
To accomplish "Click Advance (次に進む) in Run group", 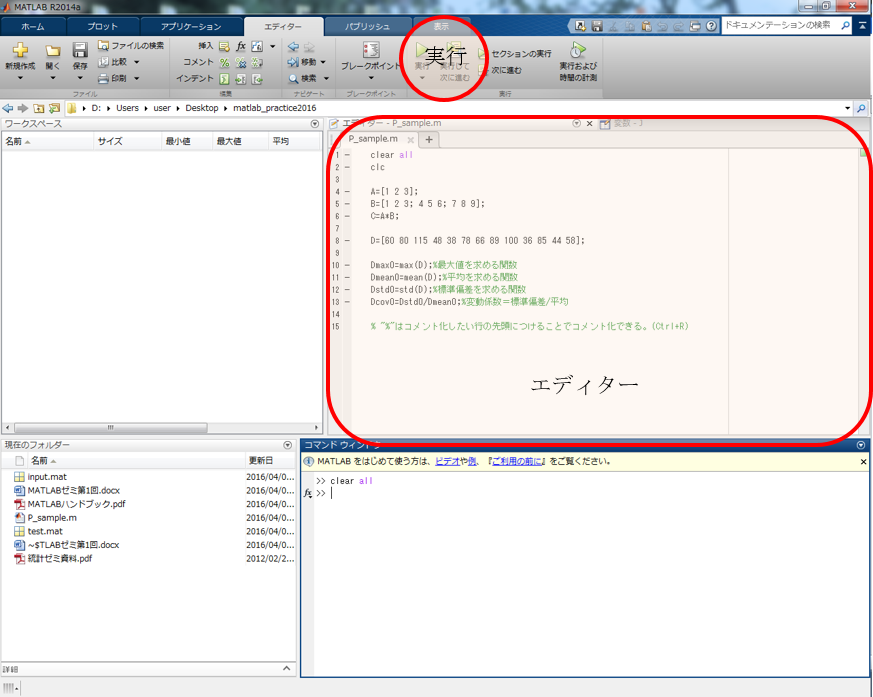I will pos(500,71).
